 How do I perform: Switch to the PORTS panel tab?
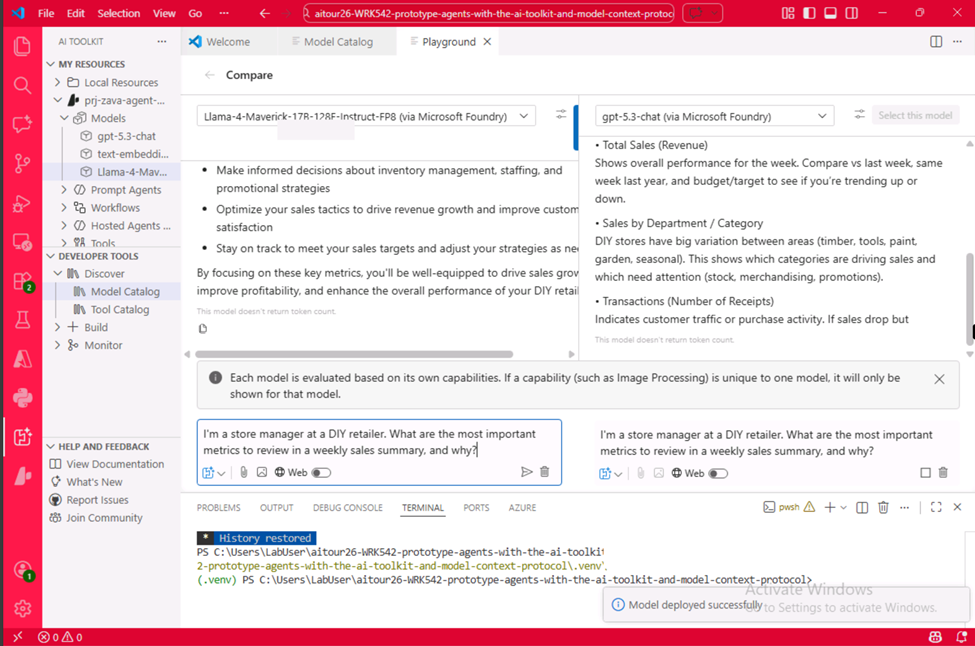click(476, 507)
